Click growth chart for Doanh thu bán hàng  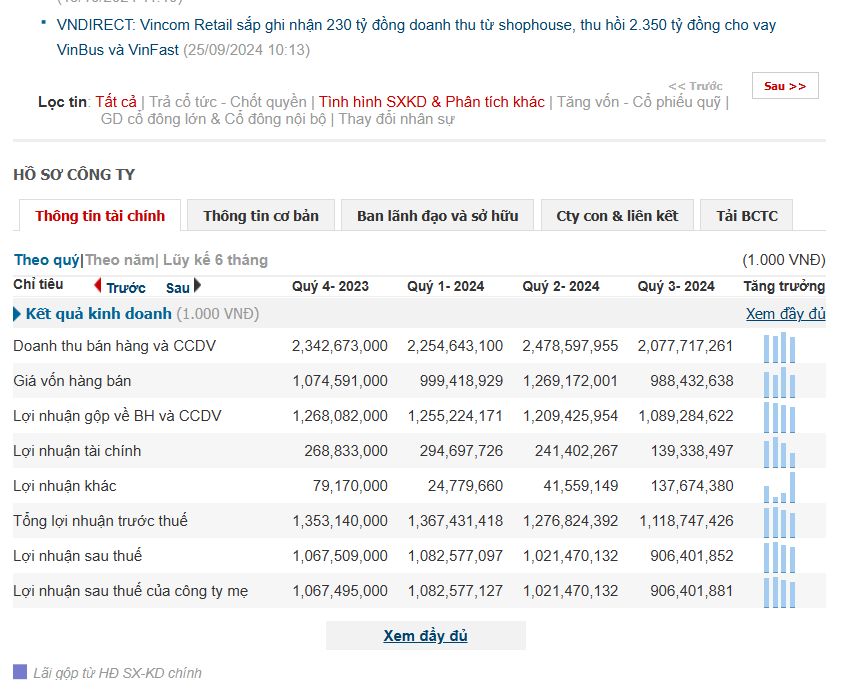pyautogui.click(x=780, y=347)
